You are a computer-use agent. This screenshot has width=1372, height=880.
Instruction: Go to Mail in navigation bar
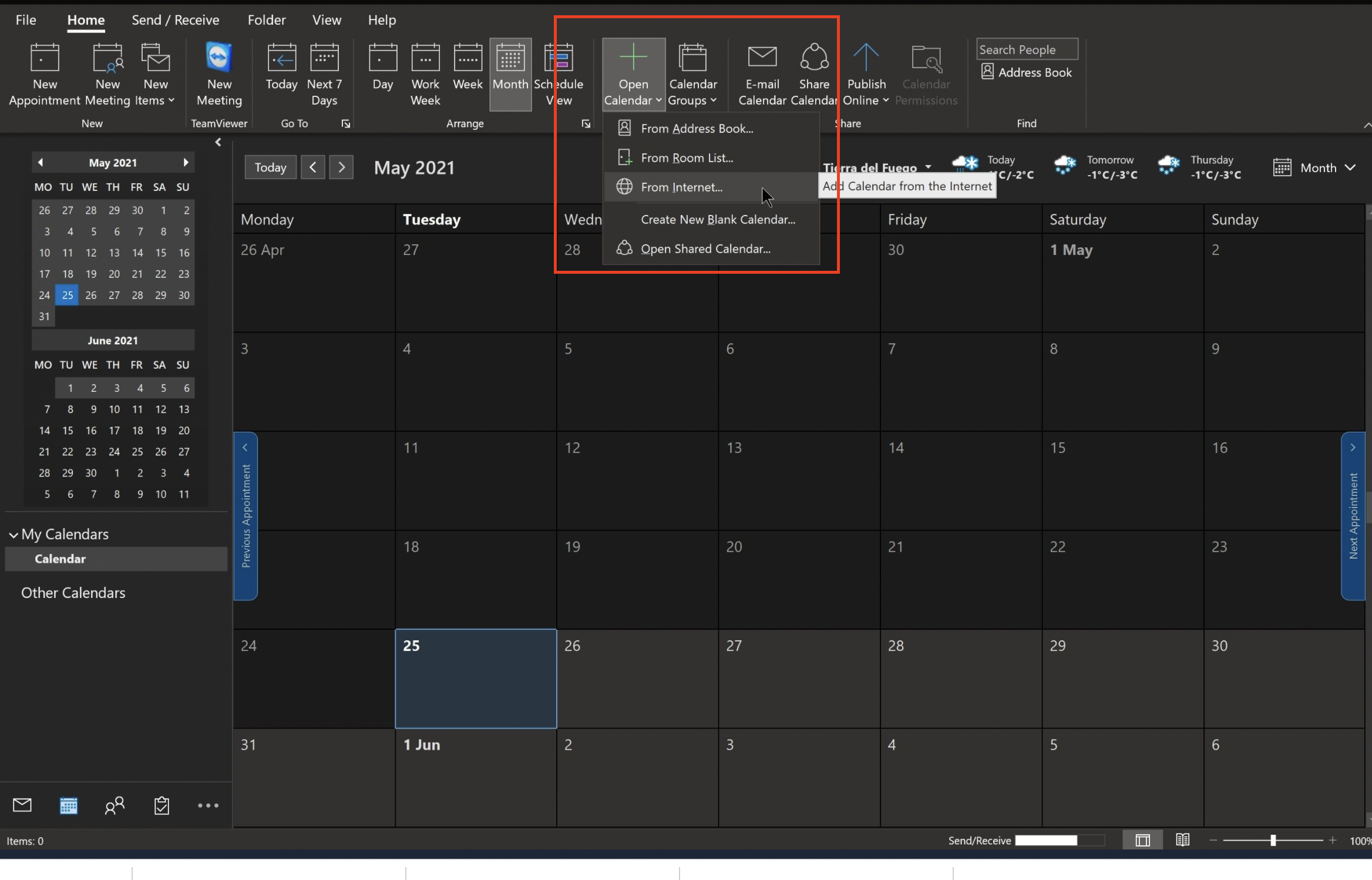pyautogui.click(x=22, y=805)
